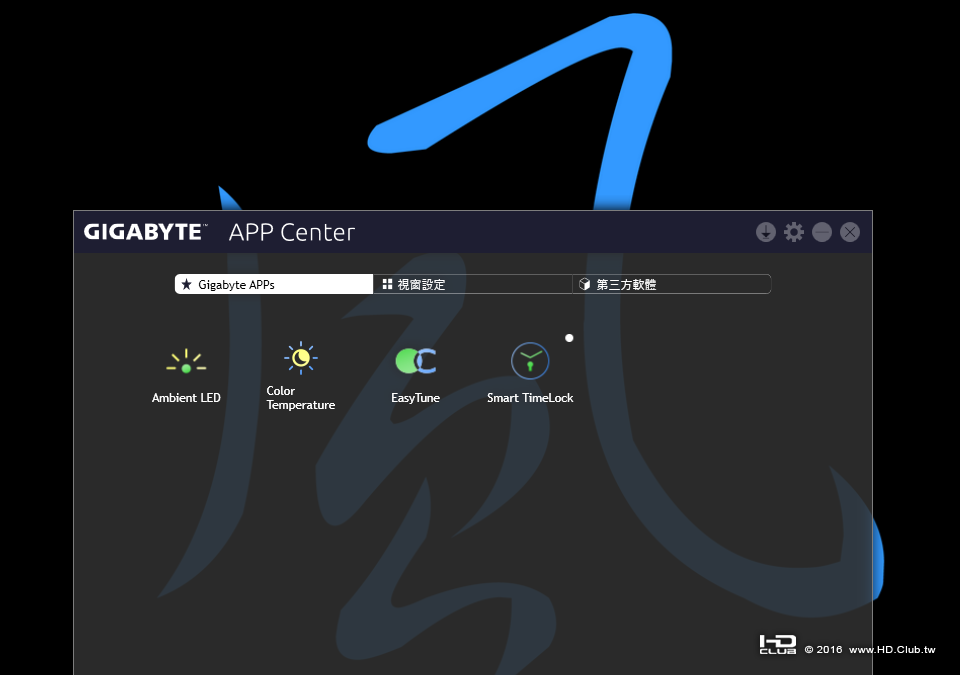Minimize the APP Center window

click(x=822, y=232)
